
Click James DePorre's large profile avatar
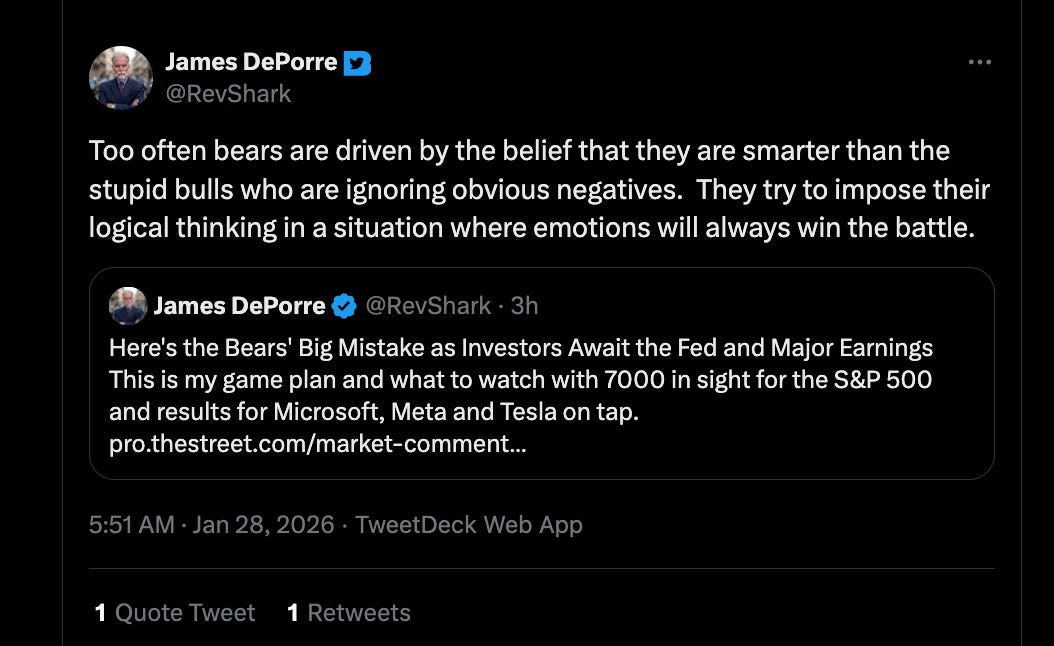tap(121, 78)
